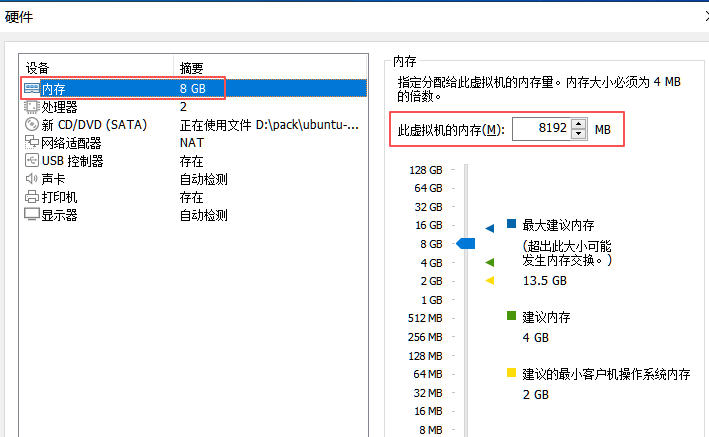The image size is (709, 437).
Task: Click the printer icon in device list
Action: pyautogui.click(x=31, y=197)
